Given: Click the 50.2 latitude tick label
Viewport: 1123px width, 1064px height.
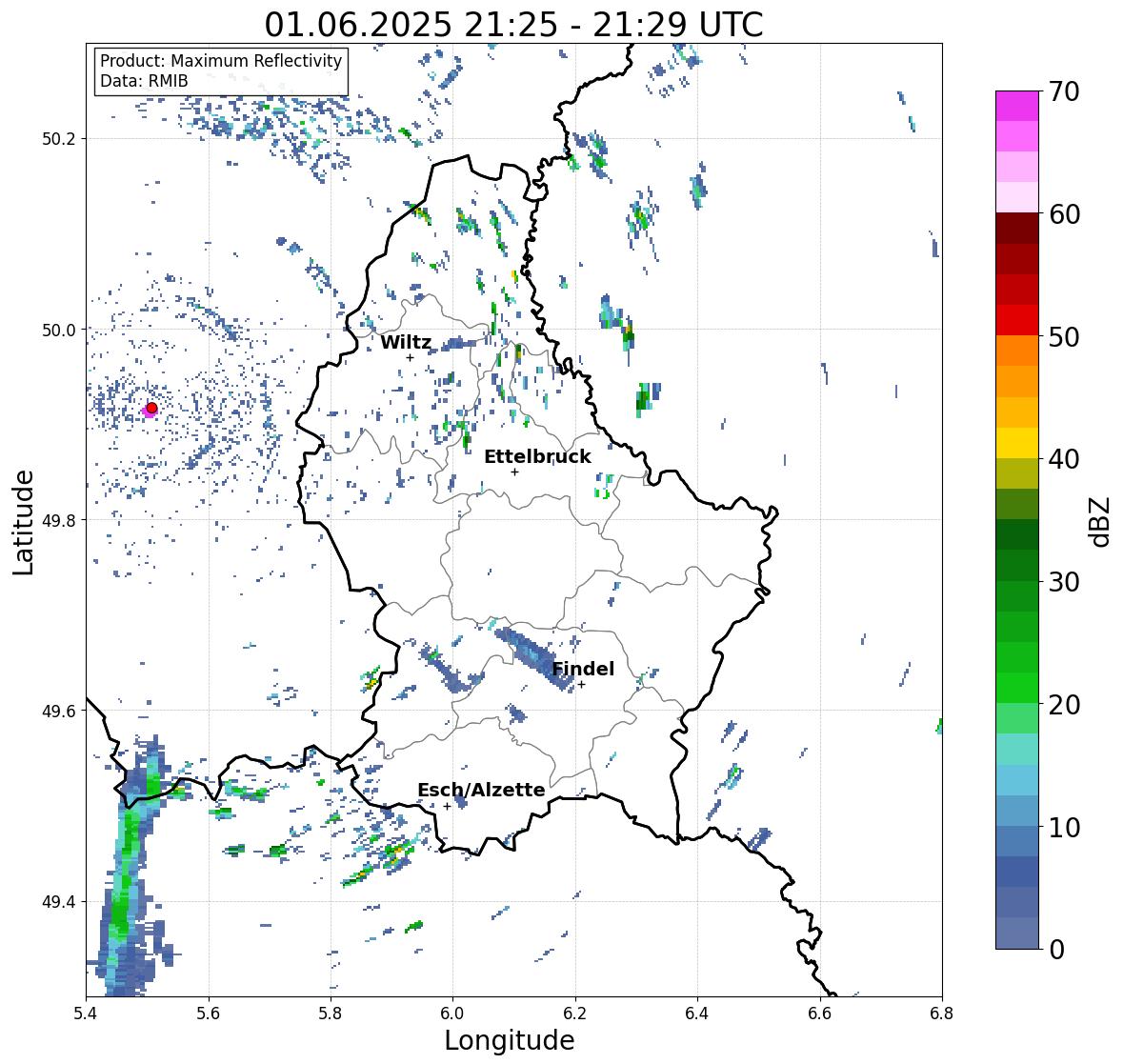Looking at the screenshot, I should pos(59,139).
